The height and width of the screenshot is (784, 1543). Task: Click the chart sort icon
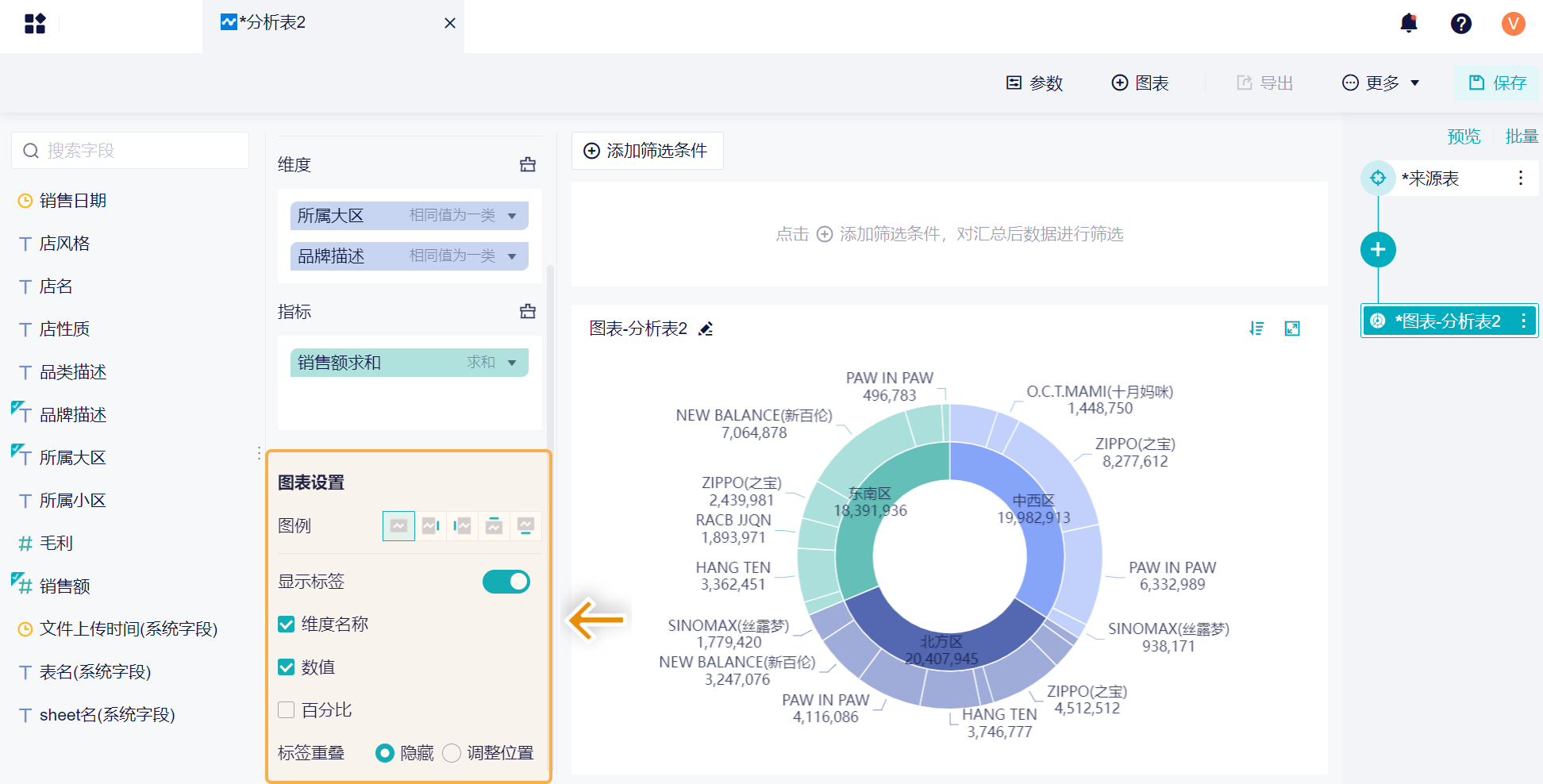pyautogui.click(x=1256, y=329)
